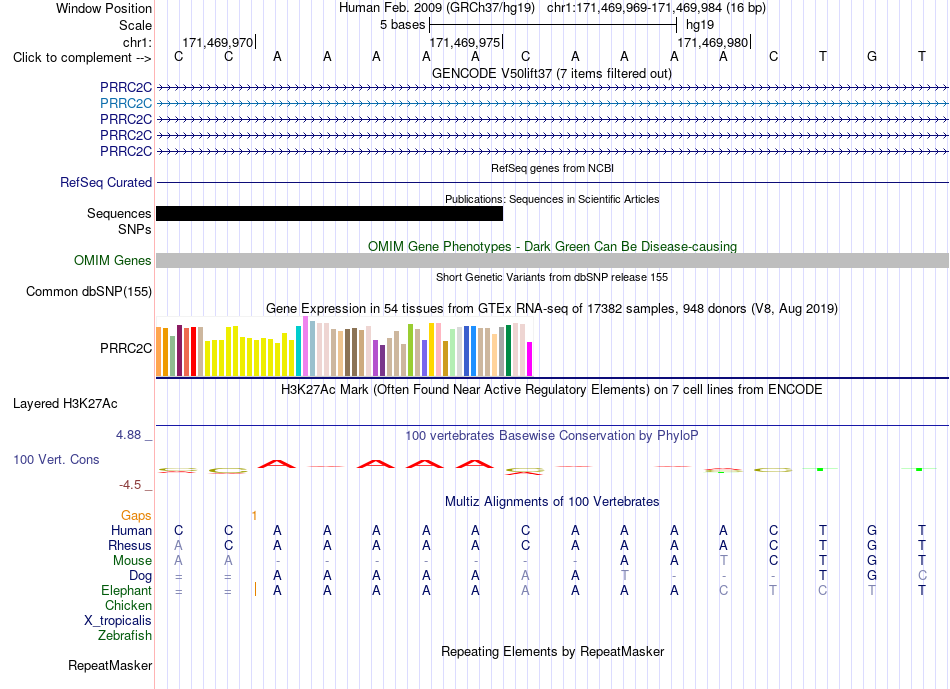Click the Layered H3K27Ac track label
950x689 pixels.
point(65,404)
